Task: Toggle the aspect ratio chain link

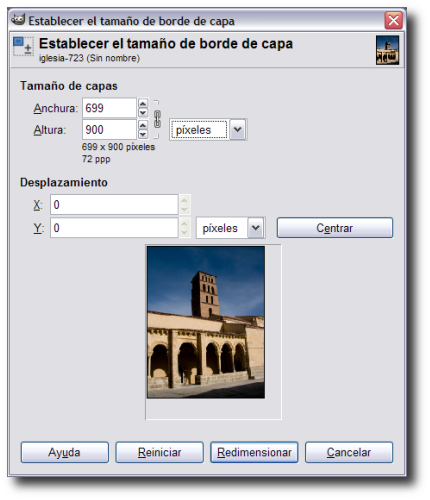Action: [x=157, y=119]
